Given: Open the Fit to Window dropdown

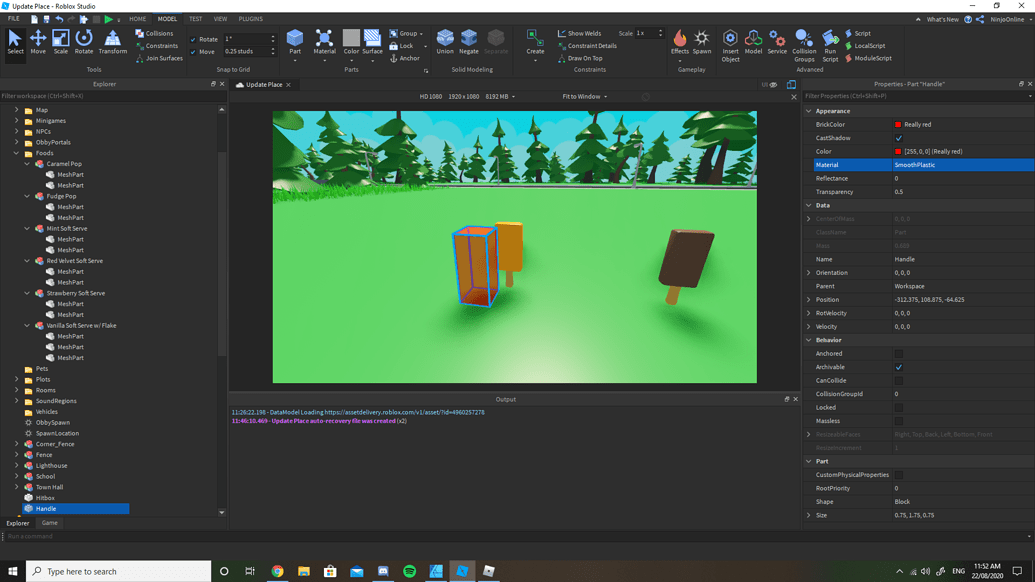Looking at the screenshot, I should click(x=585, y=96).
